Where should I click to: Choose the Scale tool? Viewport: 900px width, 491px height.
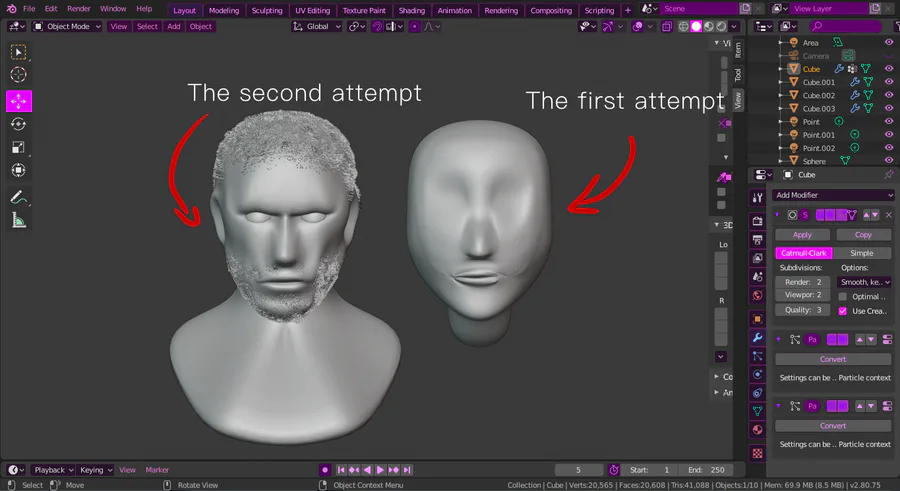tap(18, 148)
